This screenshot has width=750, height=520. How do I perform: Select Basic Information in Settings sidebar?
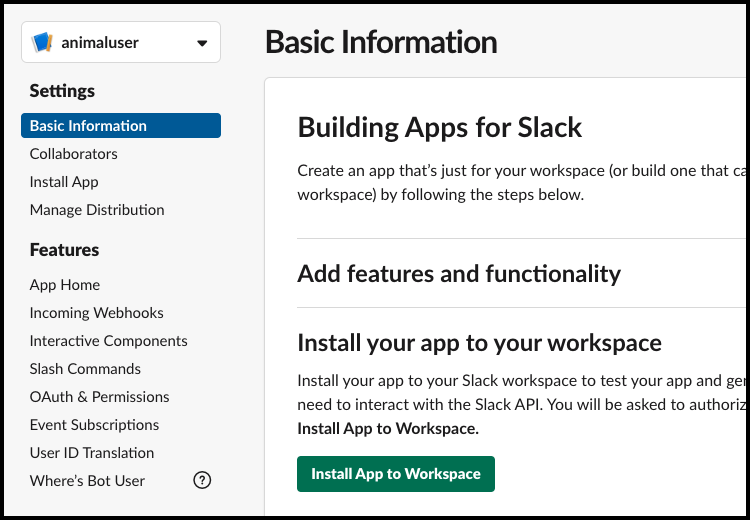click(121, 126)
